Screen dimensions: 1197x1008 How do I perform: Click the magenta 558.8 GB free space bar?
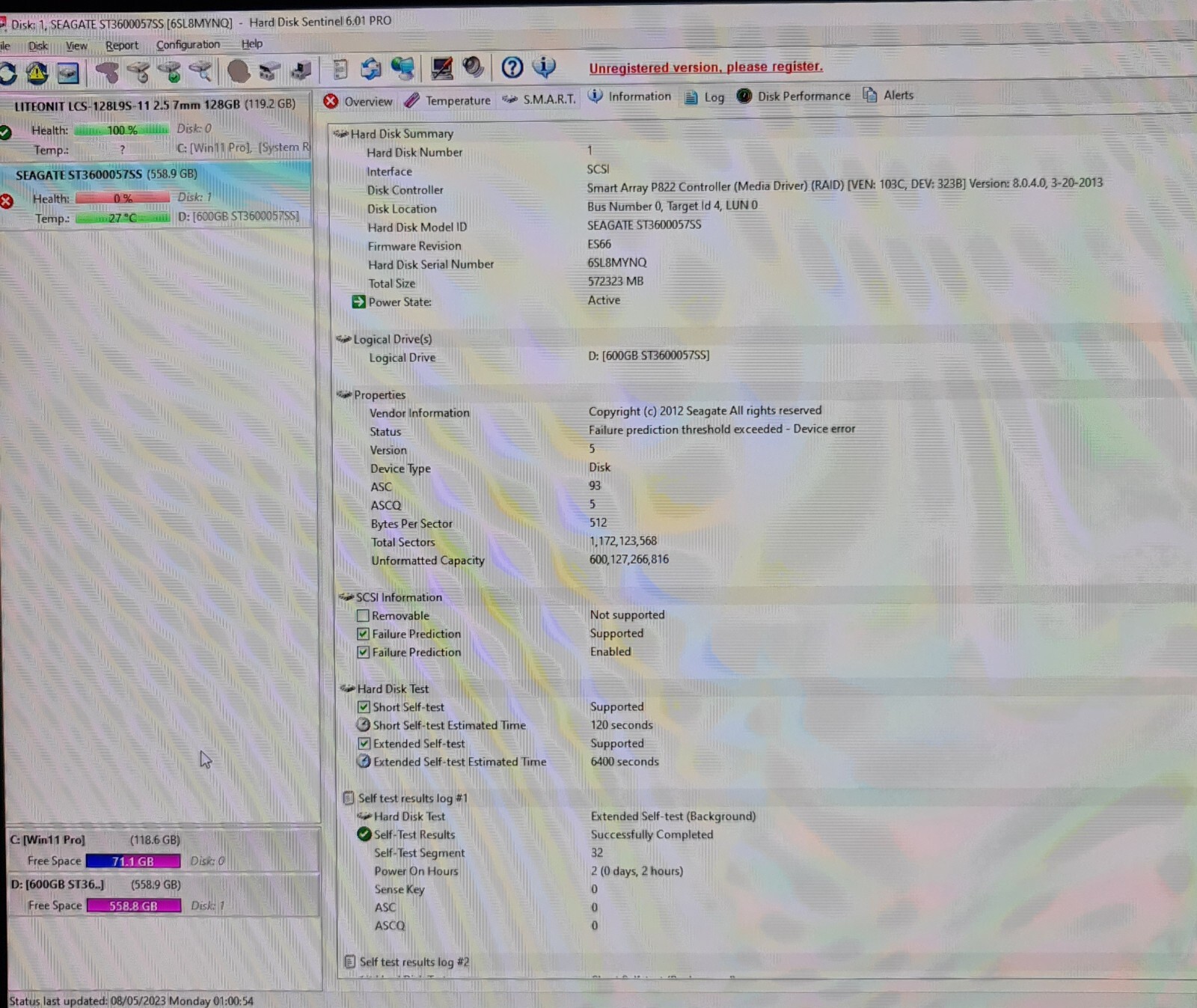(134, 905)
